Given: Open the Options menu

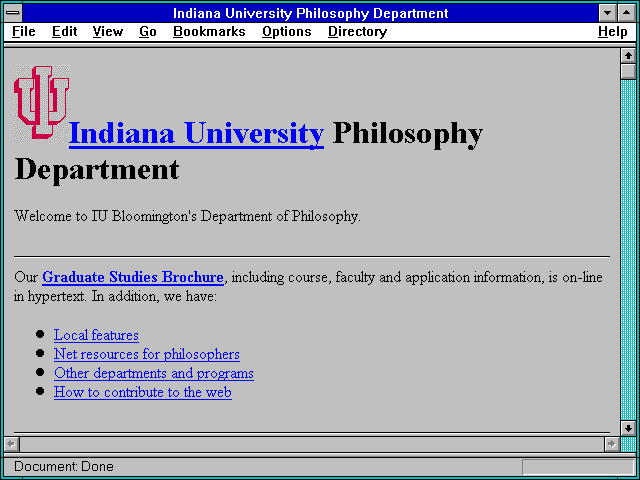Looking at the screenshot, I should [x=287, y=32].
